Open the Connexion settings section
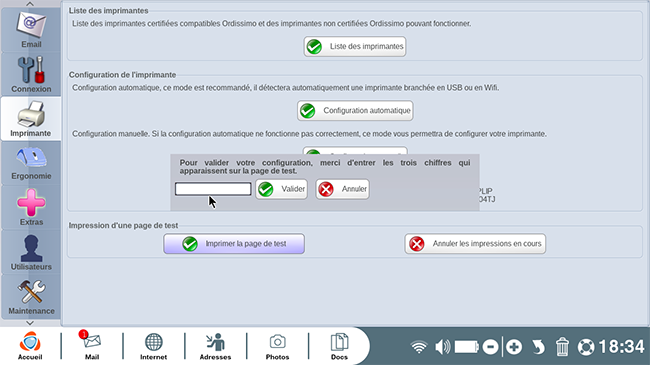 pyautogui.click(x=31, y=74)
